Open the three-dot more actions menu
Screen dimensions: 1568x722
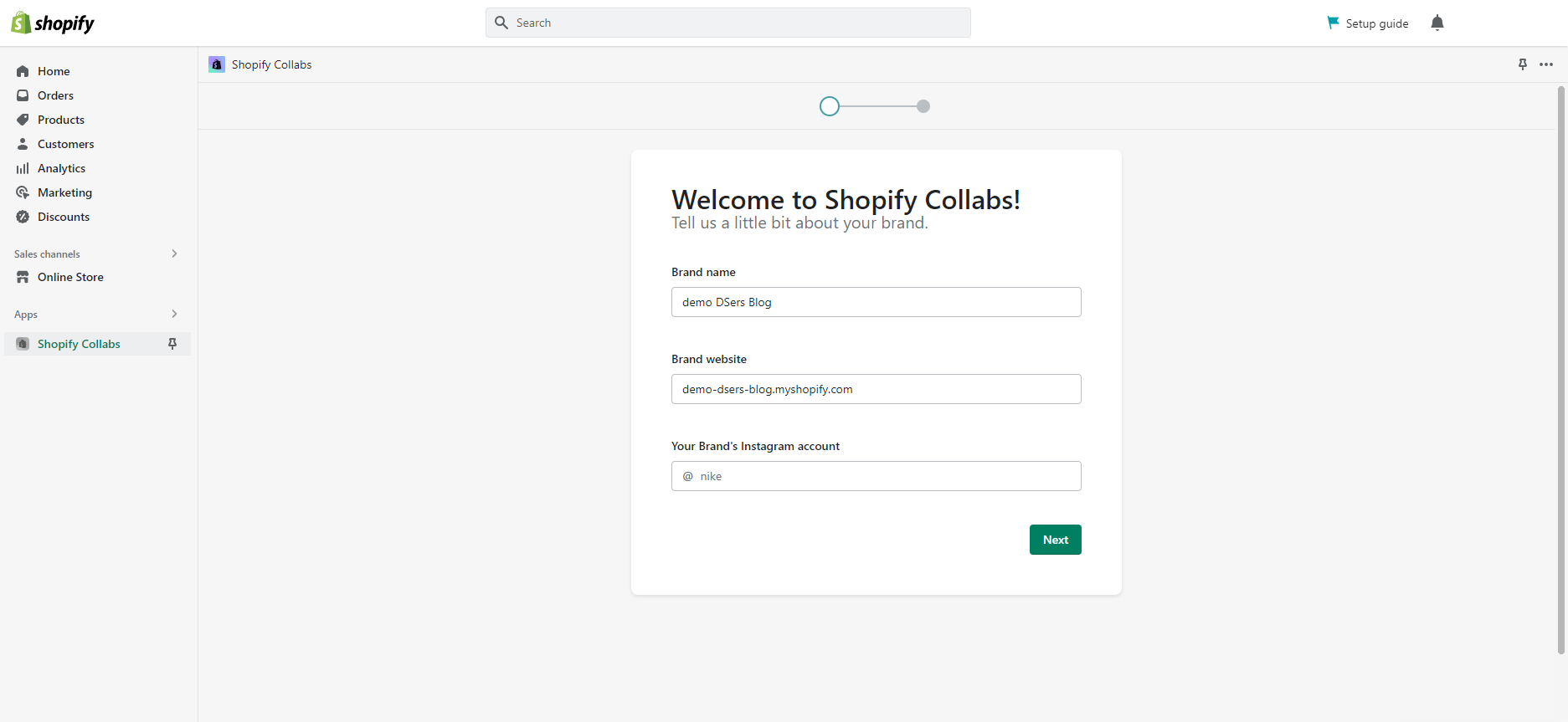[x=1546, y=64]
